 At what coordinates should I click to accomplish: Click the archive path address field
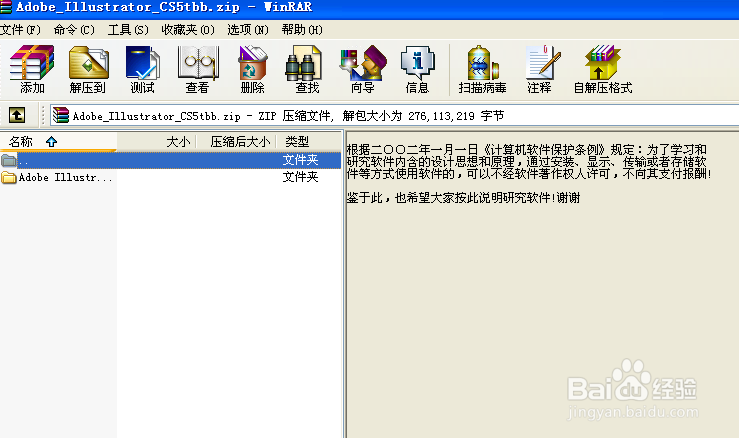pyautogui.click(x=394, y=116)
